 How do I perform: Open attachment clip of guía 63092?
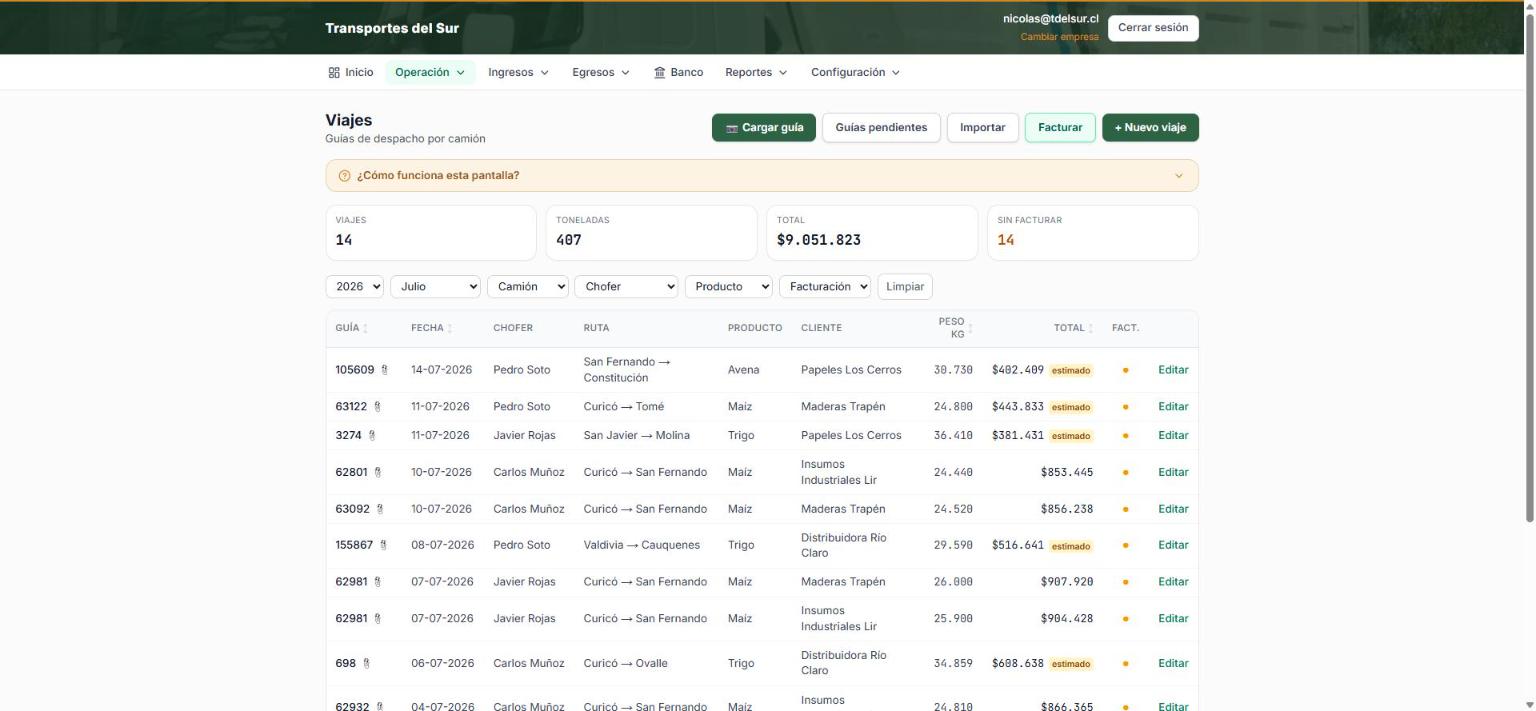click(380, 509)
